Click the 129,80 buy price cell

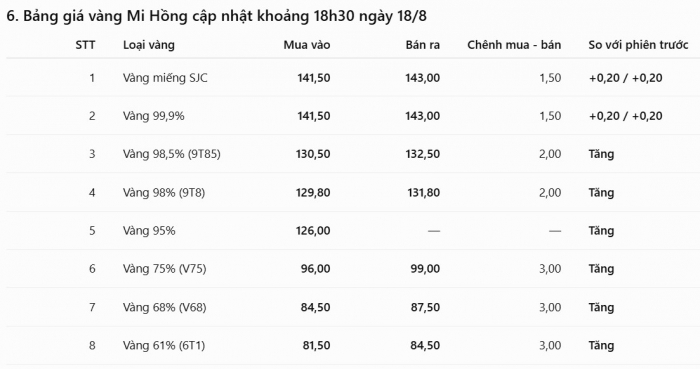point(313,193)
